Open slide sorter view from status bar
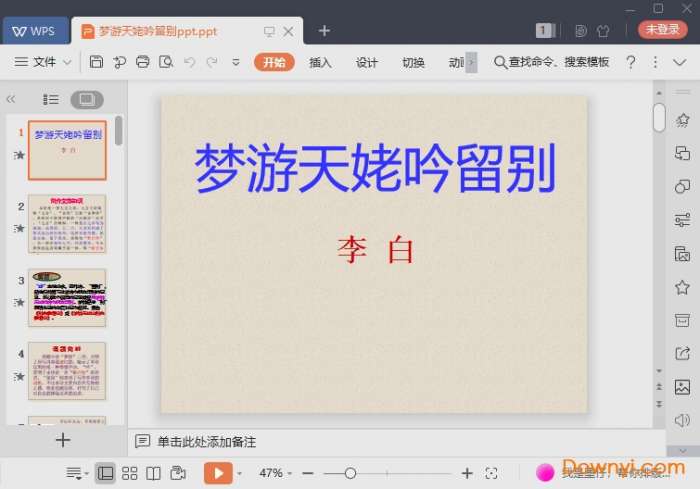 (129, 473)
